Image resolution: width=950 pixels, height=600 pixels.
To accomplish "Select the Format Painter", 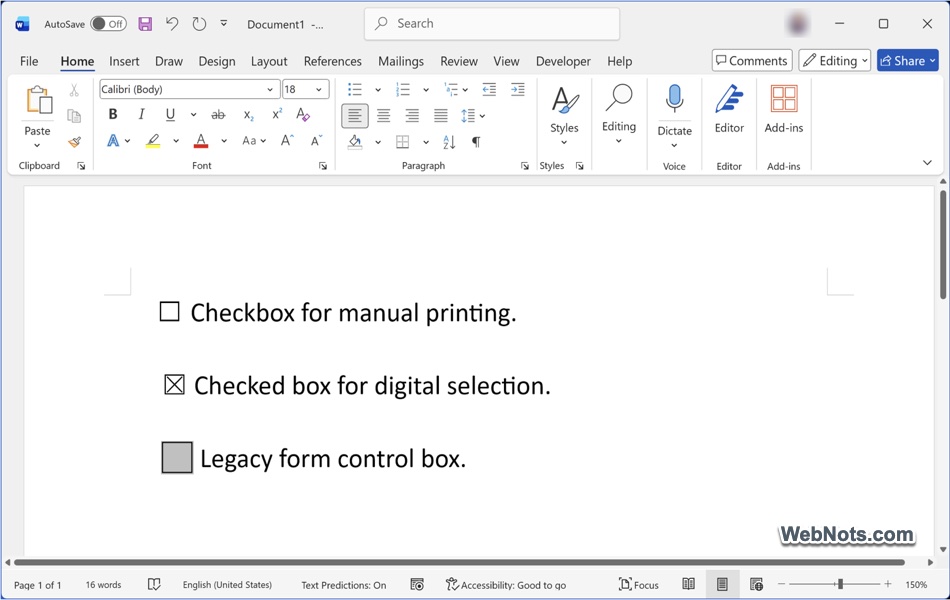I will (74, 142).
